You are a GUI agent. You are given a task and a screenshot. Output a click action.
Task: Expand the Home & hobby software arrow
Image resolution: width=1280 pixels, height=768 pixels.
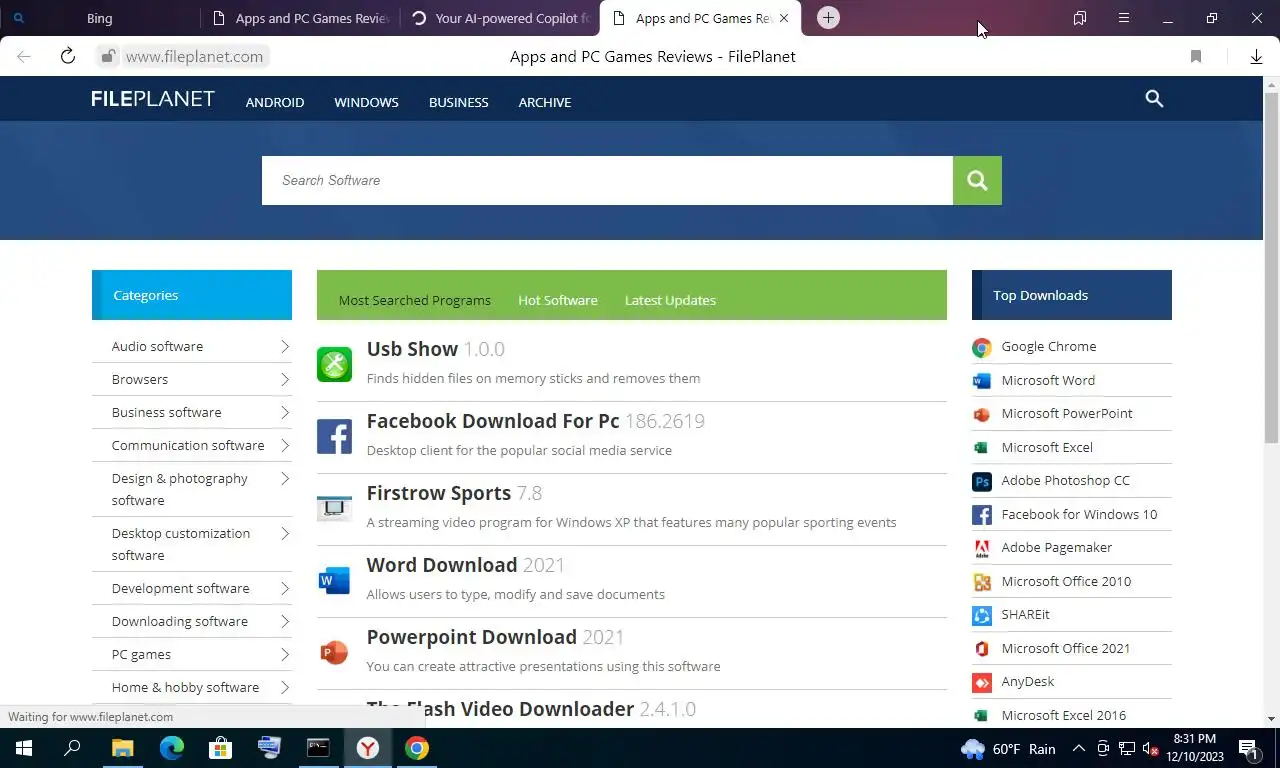285,687
